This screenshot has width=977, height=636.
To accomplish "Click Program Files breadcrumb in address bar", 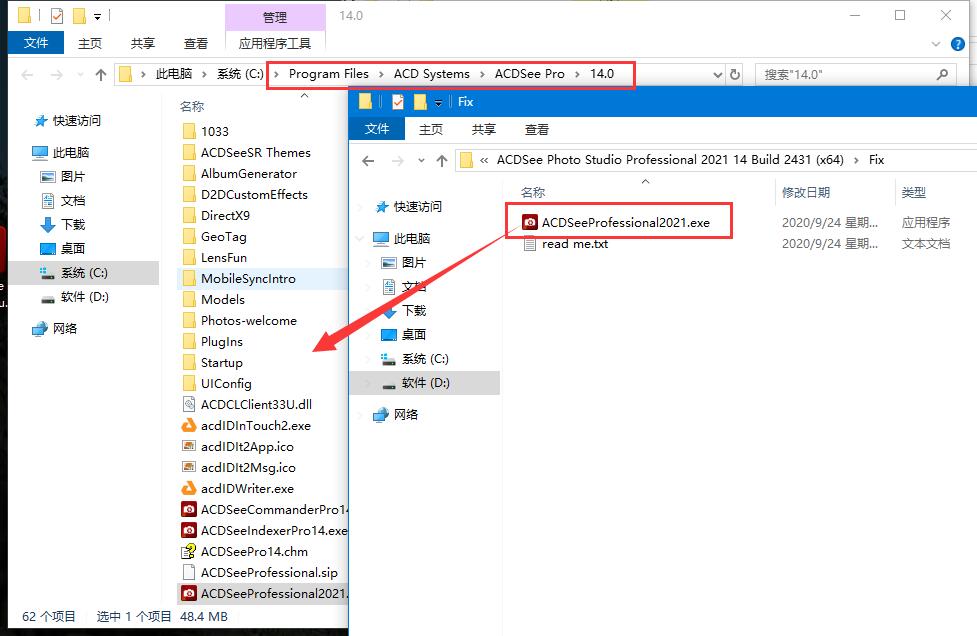I will [x=328, y=74].
